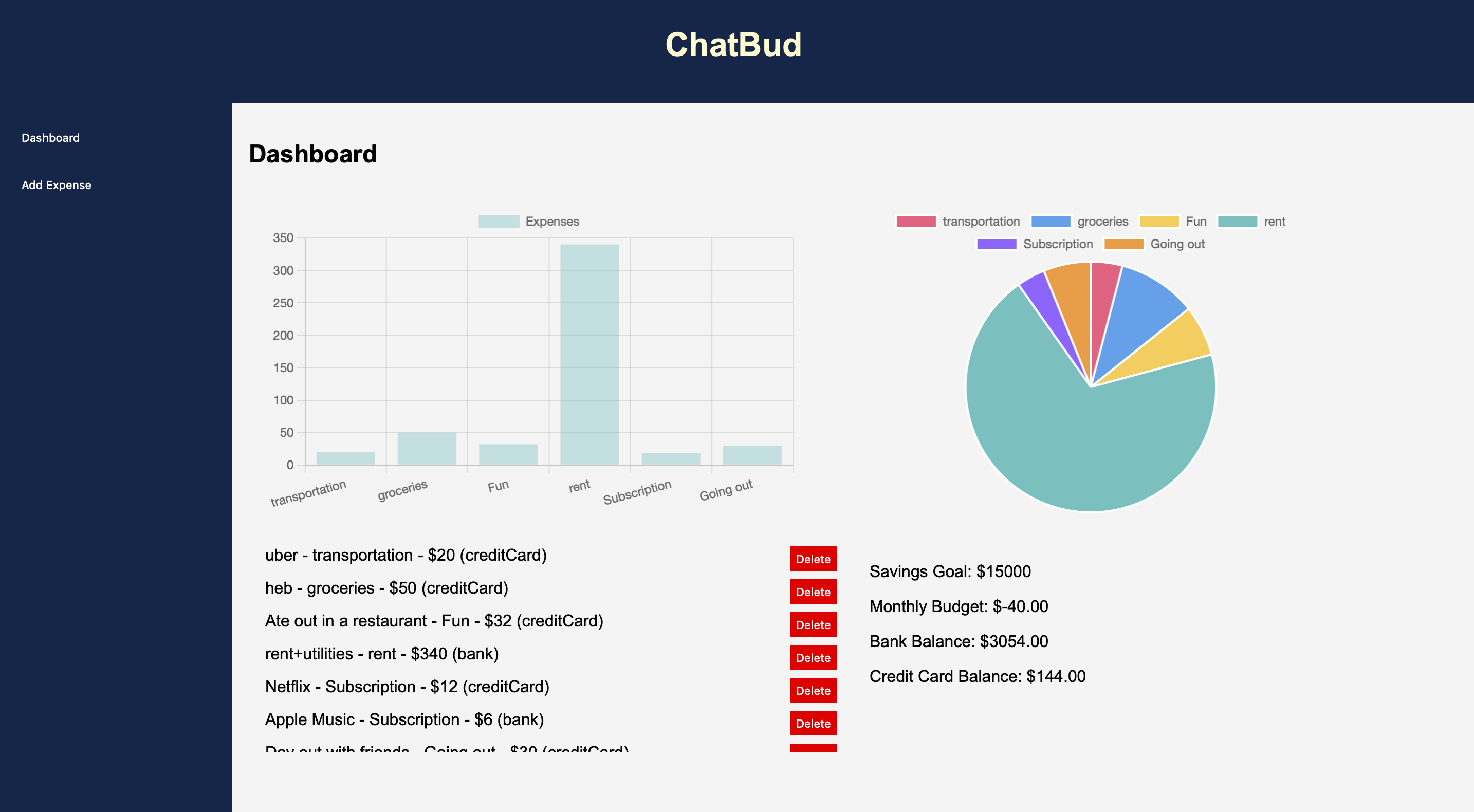Click the Expenses bar chart legend

tap(528, 220)
